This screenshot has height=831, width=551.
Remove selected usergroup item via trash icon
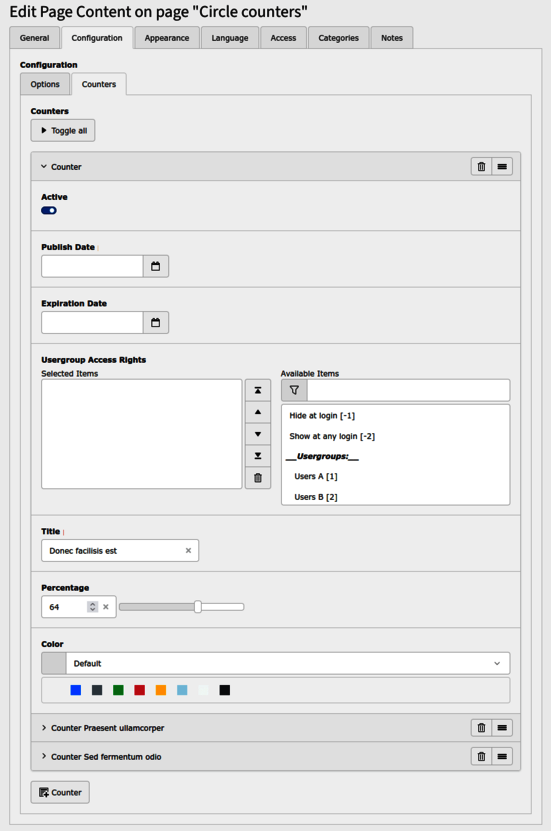click(258, 478)
